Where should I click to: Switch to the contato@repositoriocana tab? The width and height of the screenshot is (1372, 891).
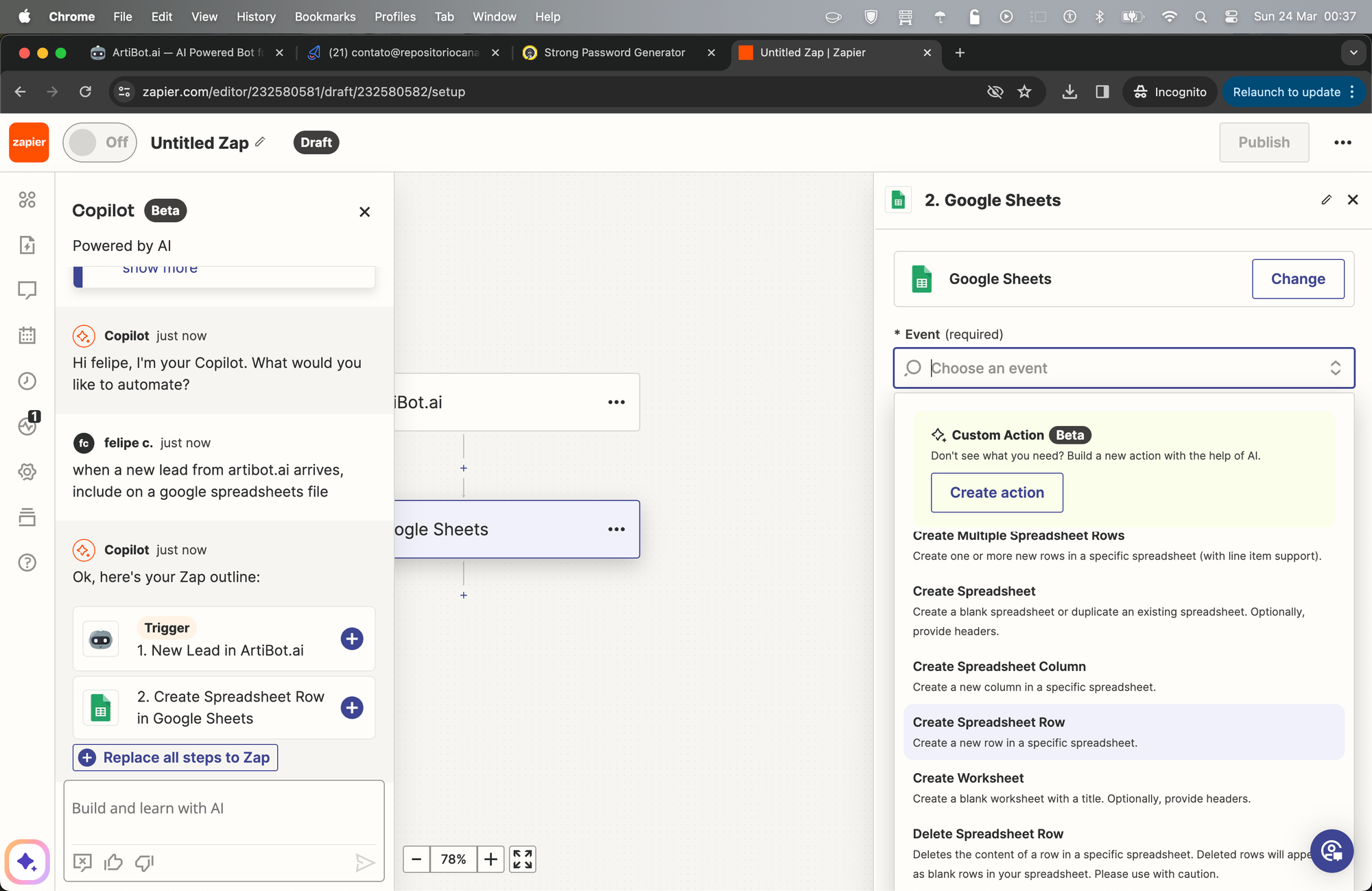click(x=405, y=52)
